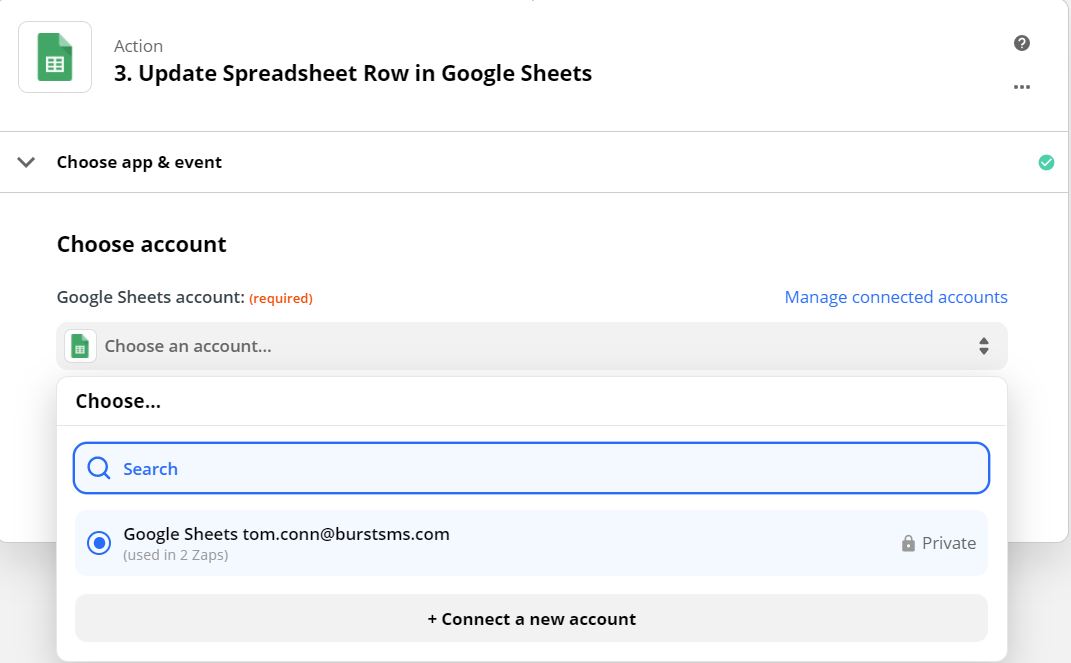1071x663 pixels.
Task: Collapse the Choose app & event chevron
Action: coord(27,162)
